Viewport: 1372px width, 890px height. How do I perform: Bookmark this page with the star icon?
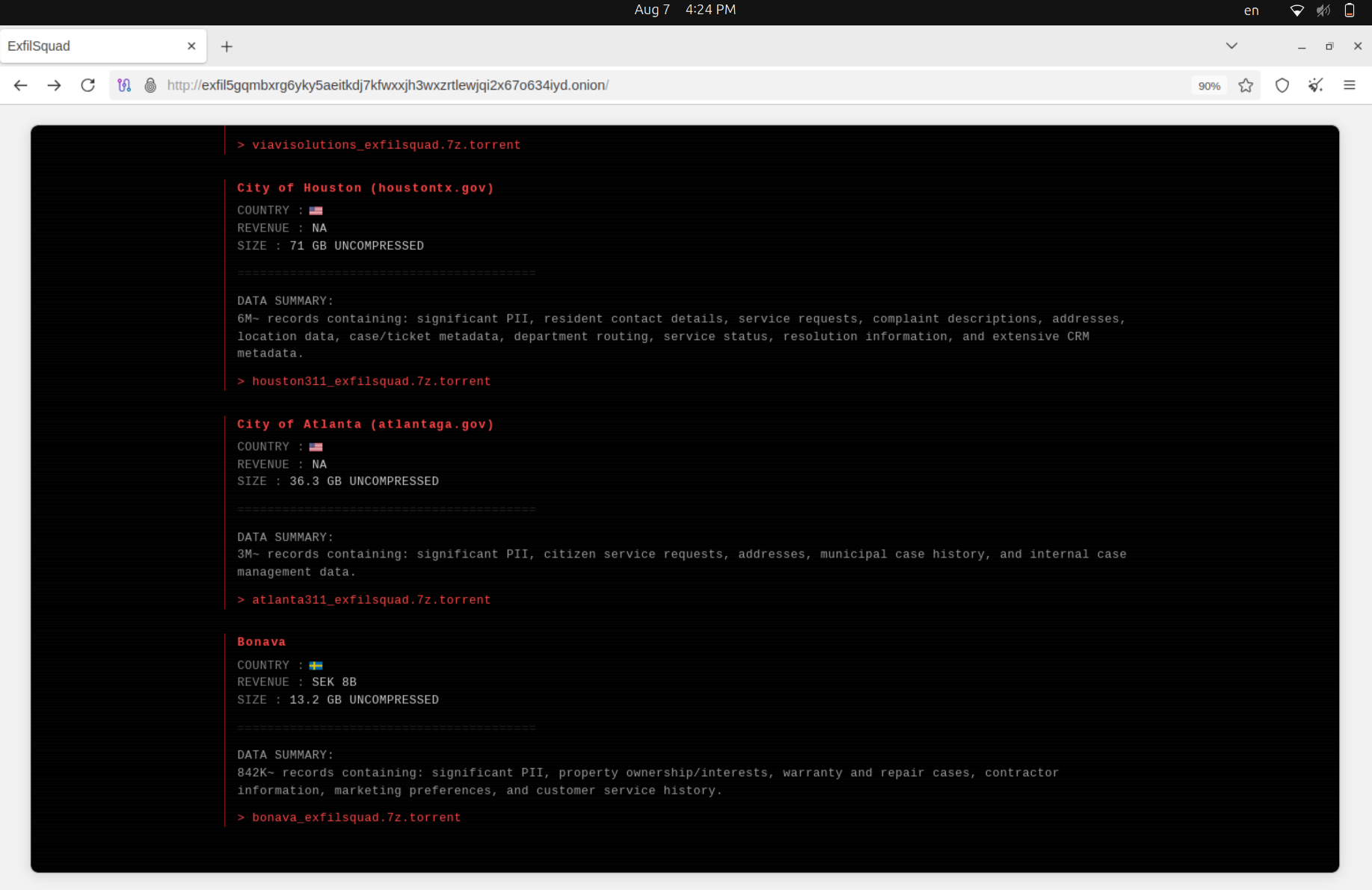[1246, 85]
